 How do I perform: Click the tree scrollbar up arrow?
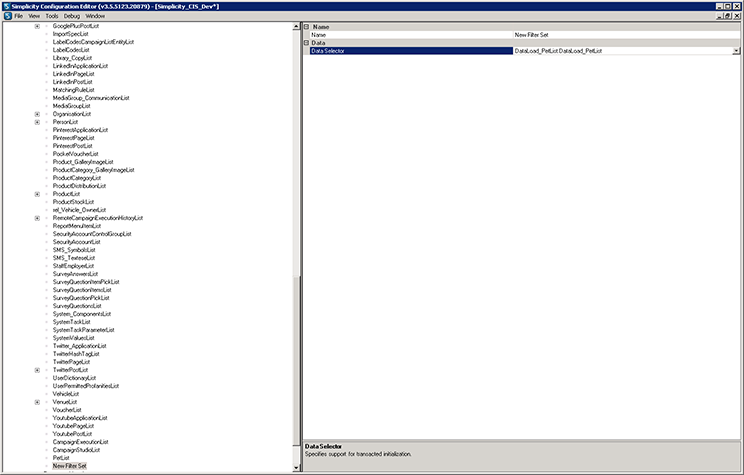[x=297, y=27]
